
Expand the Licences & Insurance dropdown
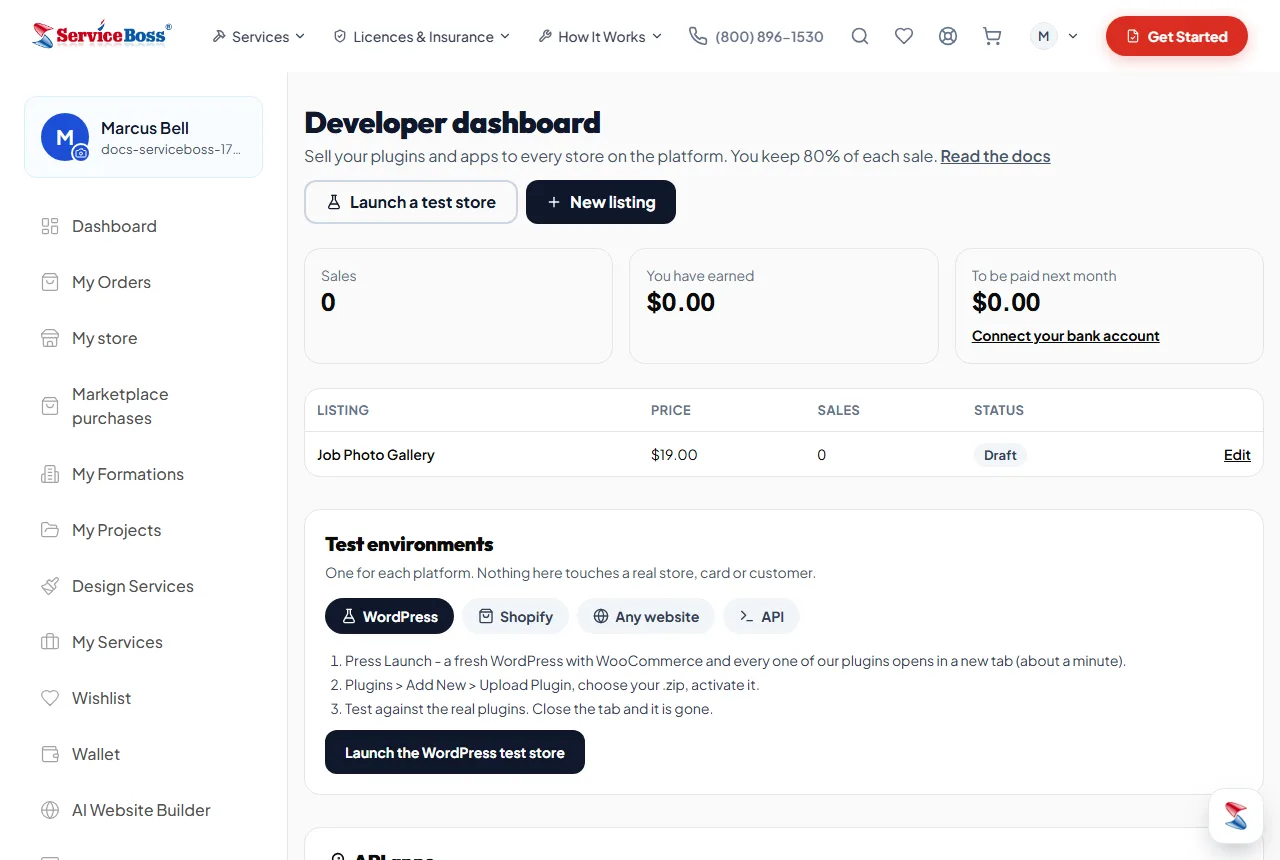[x=422, y=36]
